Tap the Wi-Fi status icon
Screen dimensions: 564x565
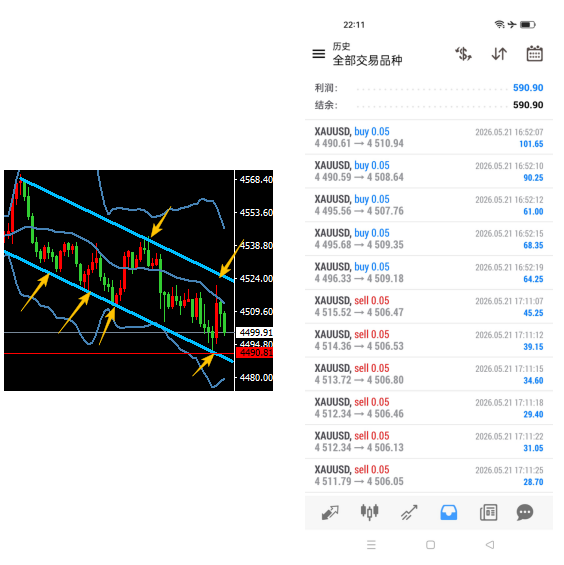[x=499, y=24]
